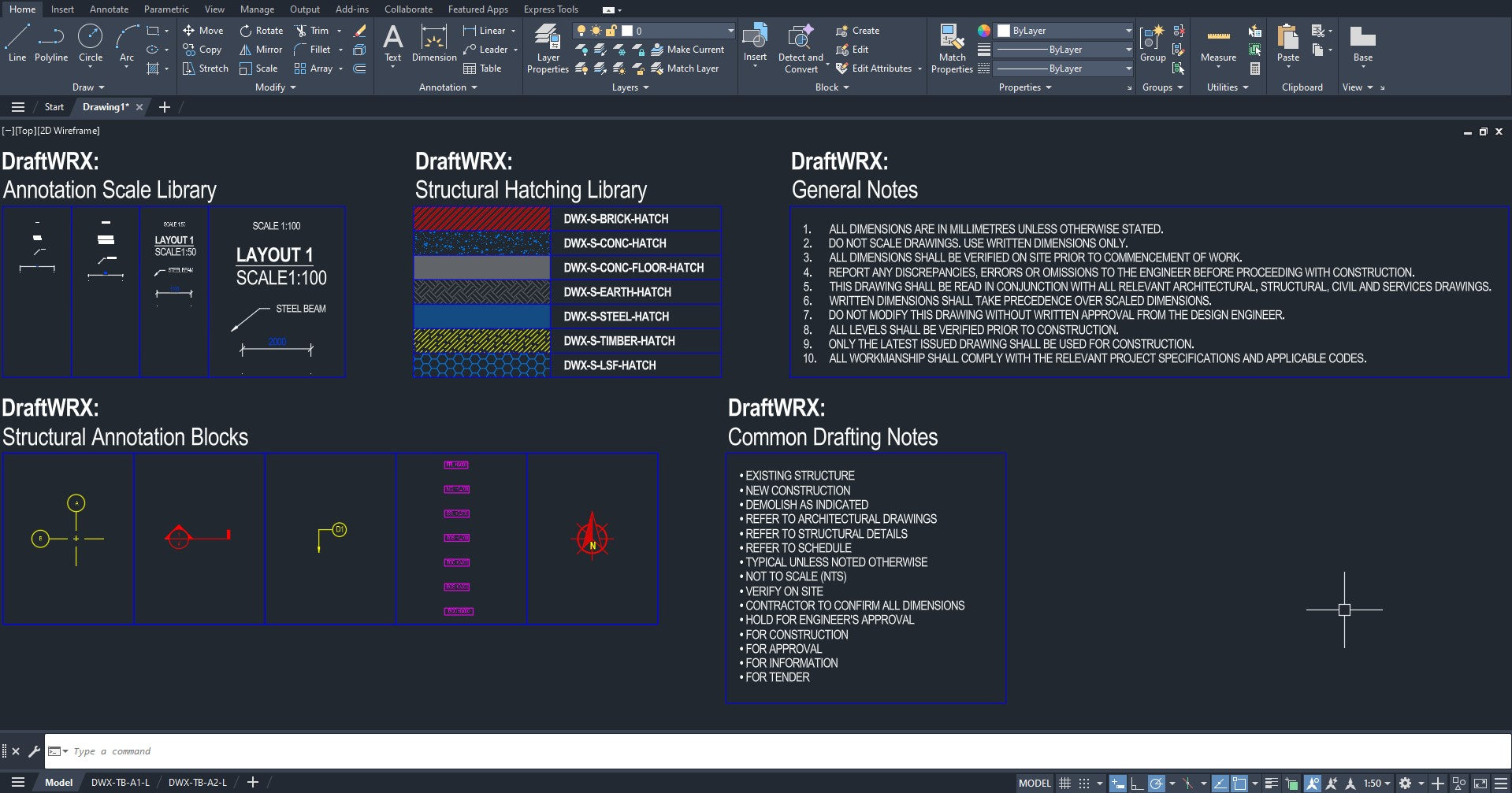1512x793 pixels.
Task: Expand the Properties panel
Action: point(1025,87)
